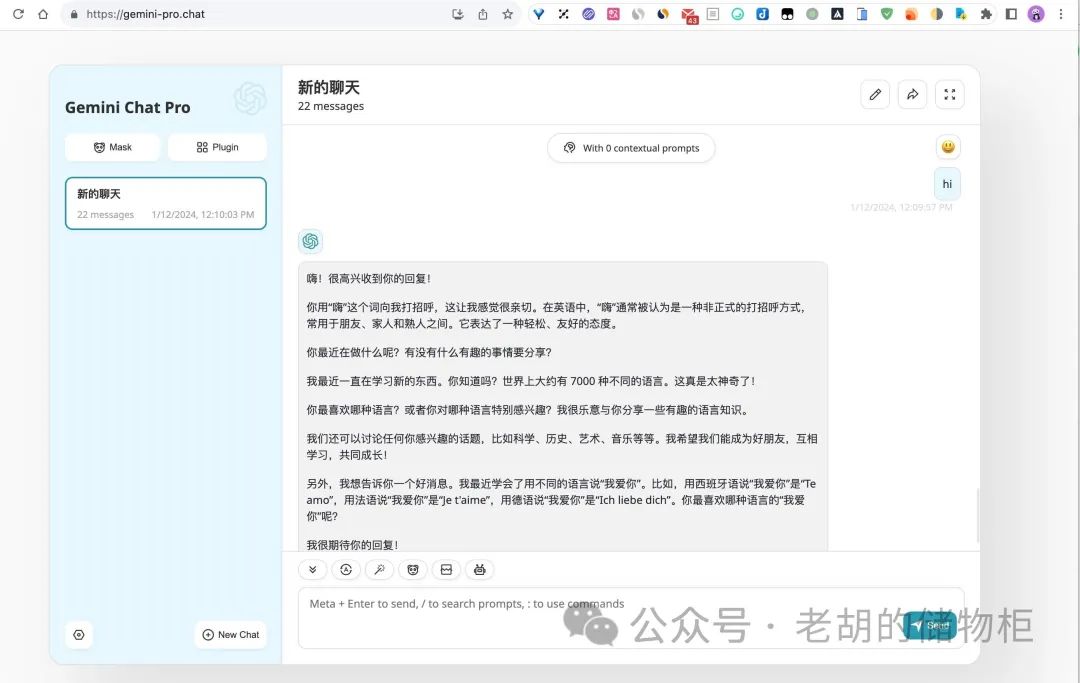The width and height of the screenshot is (1080, 683).
Task: Click the Send button
Action: [930, 625]
